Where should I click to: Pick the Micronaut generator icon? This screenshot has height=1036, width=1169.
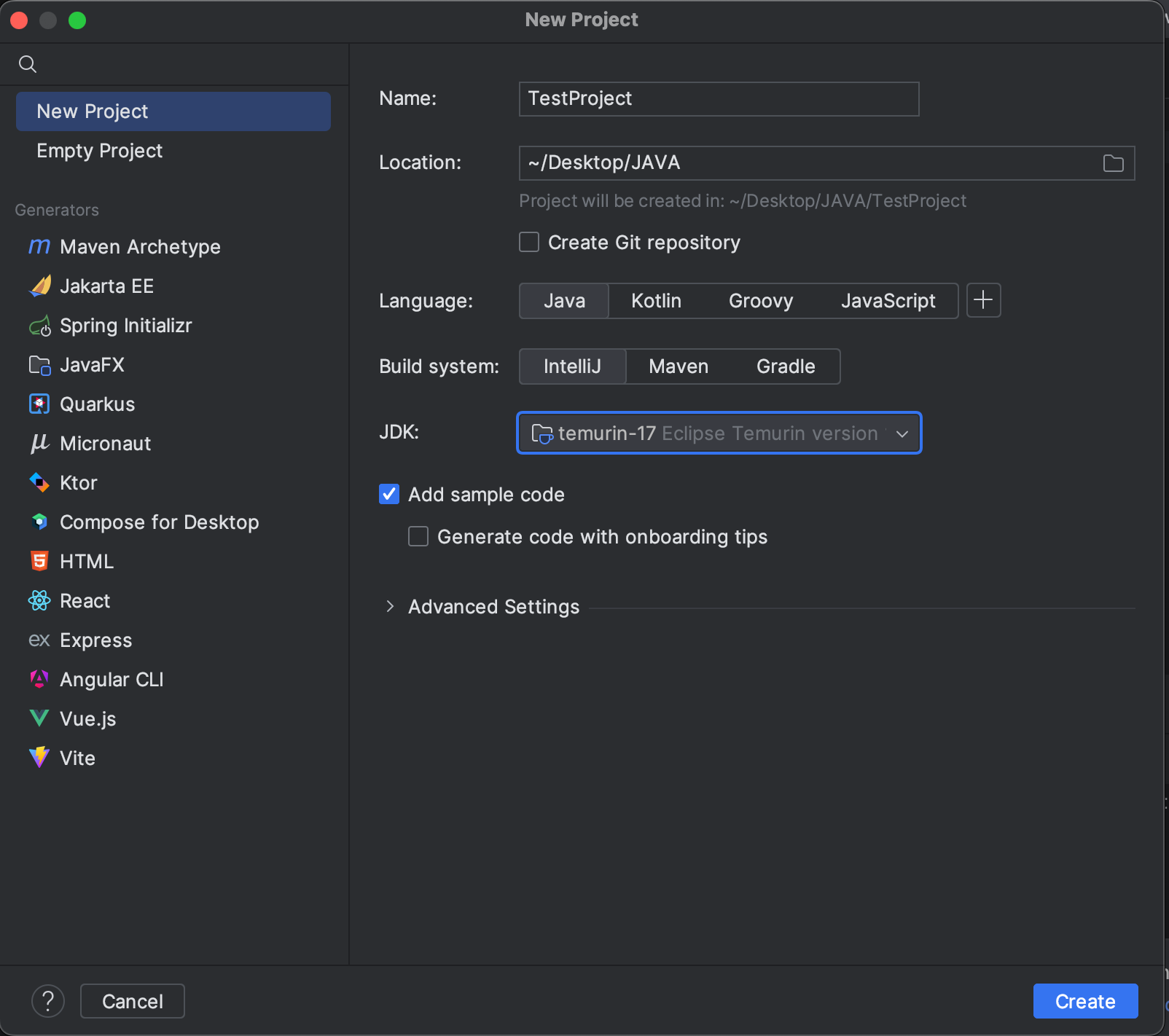click(x=39, y=444)
